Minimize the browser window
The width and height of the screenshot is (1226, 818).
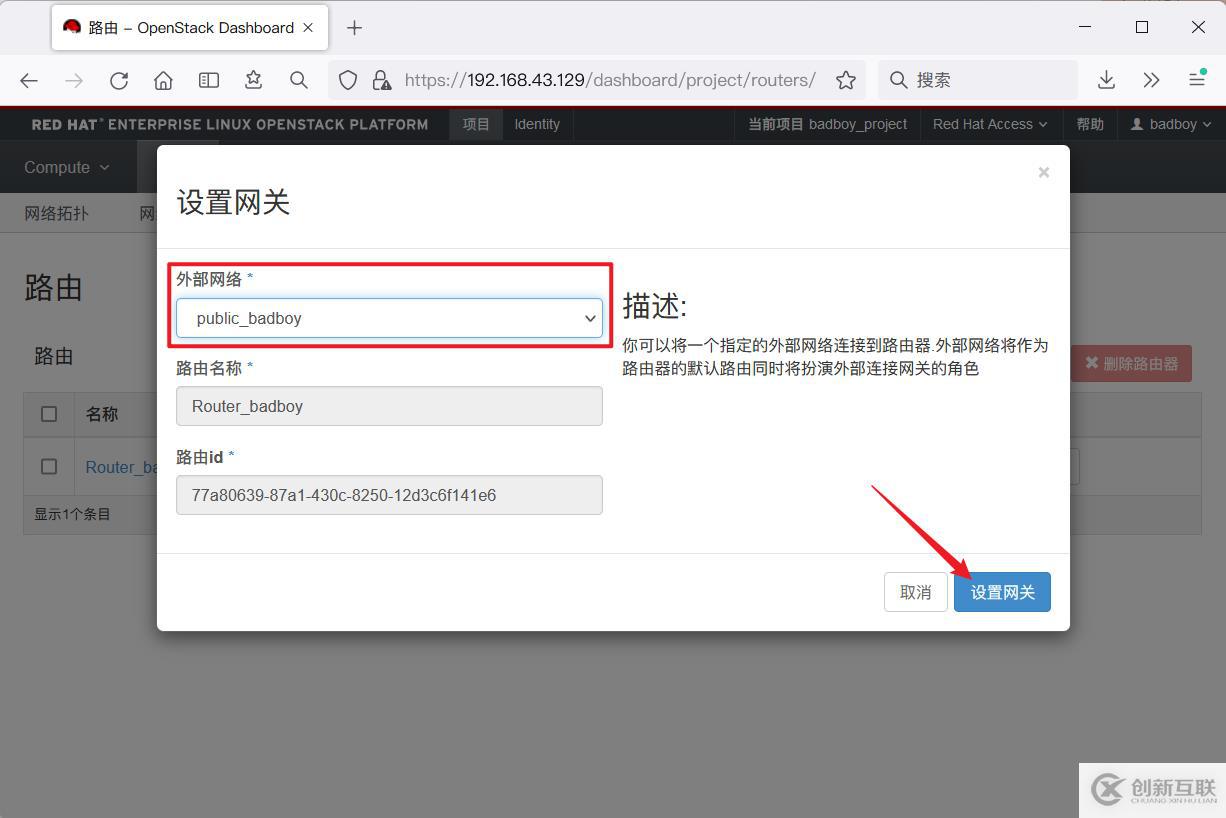click(1087, 27)
